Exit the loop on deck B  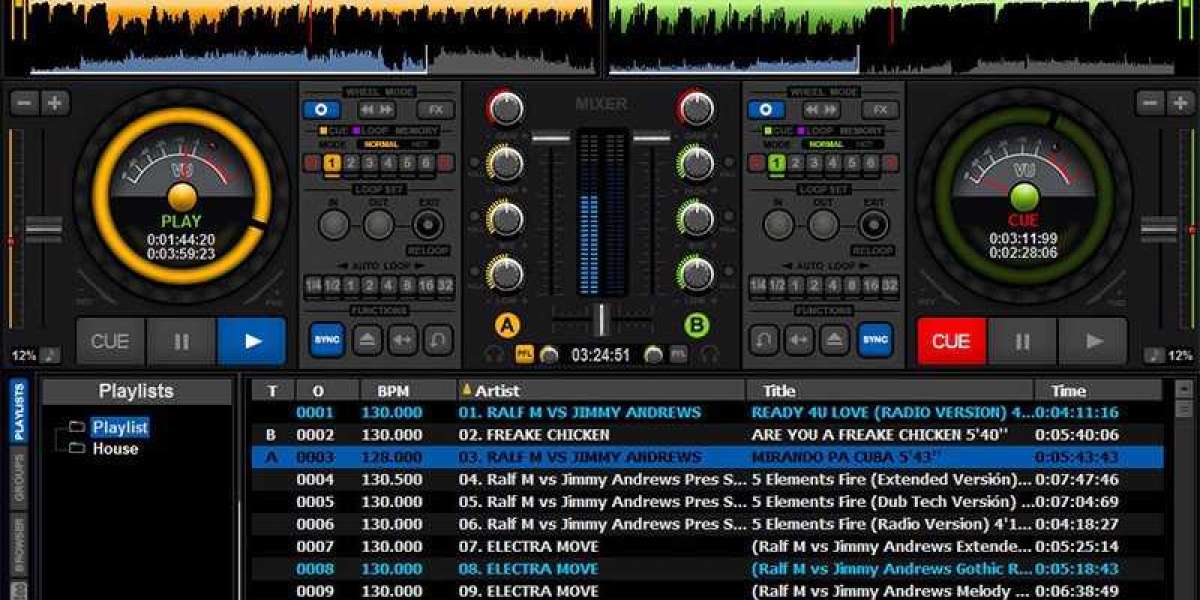coord(873,224)
